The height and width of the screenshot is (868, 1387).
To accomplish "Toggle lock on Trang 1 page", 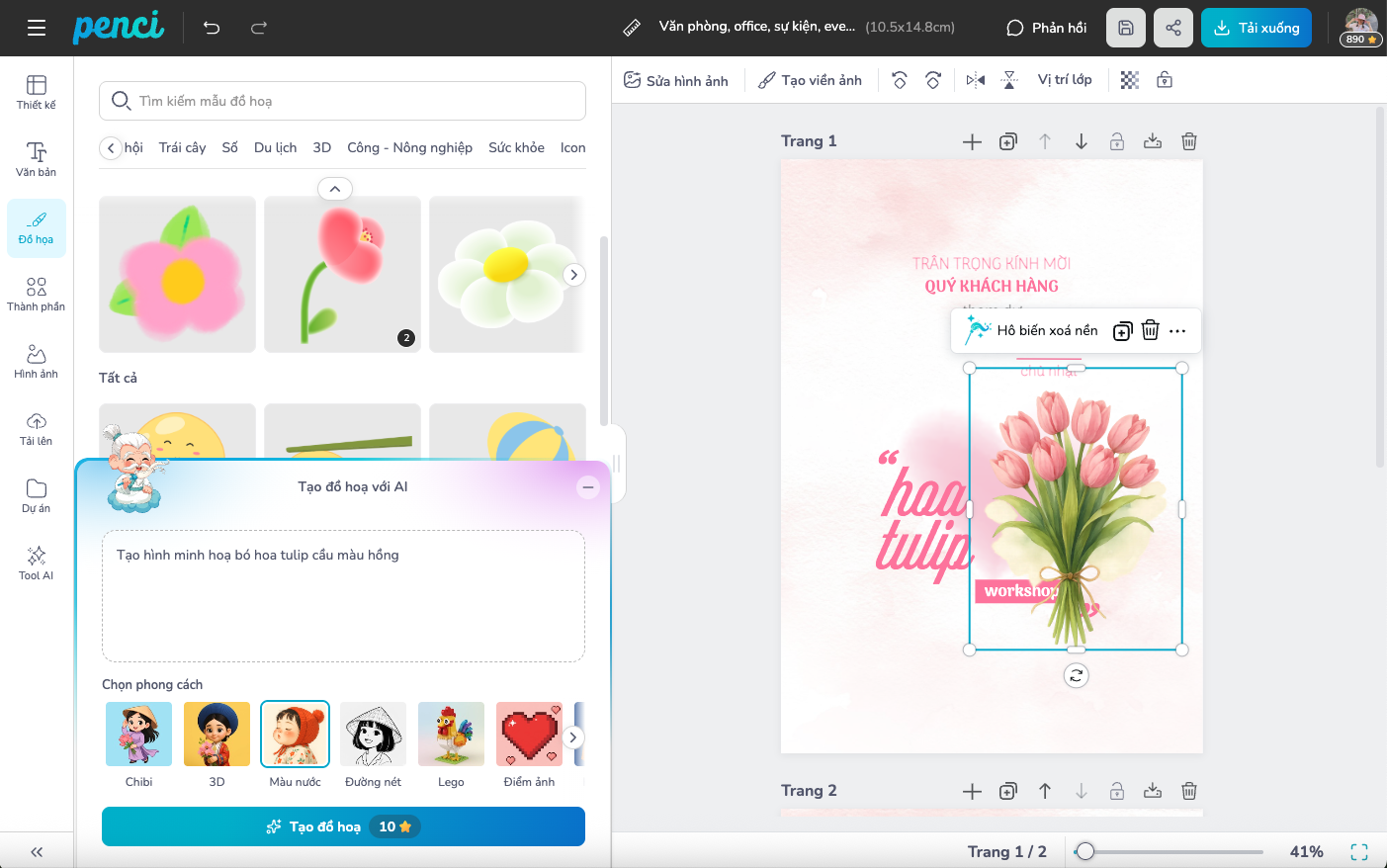I will (1117, 141).
